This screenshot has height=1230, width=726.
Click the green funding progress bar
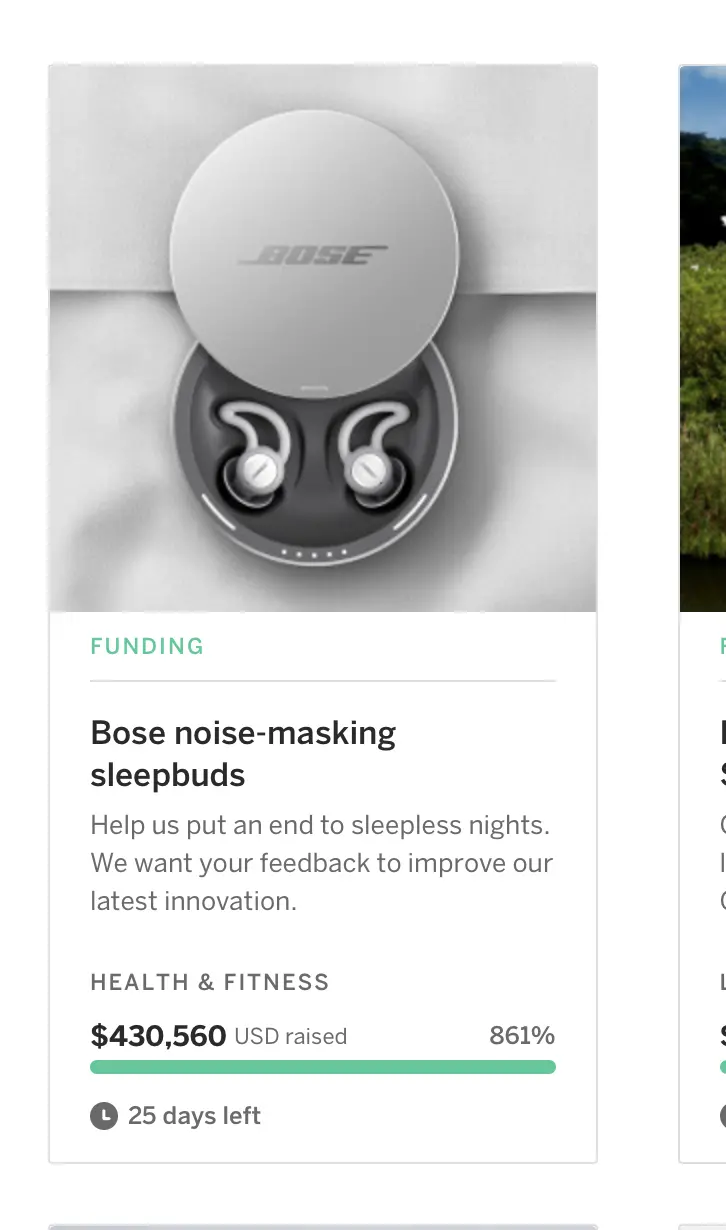(323, 1067)
